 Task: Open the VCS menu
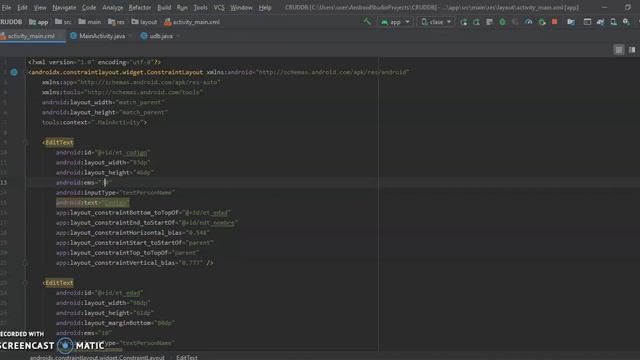coord(219,7)
